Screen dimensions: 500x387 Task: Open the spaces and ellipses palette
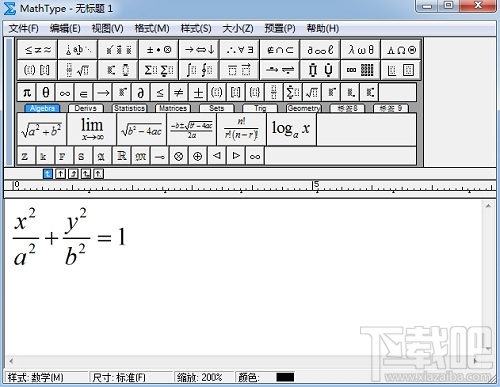(78, 50)
